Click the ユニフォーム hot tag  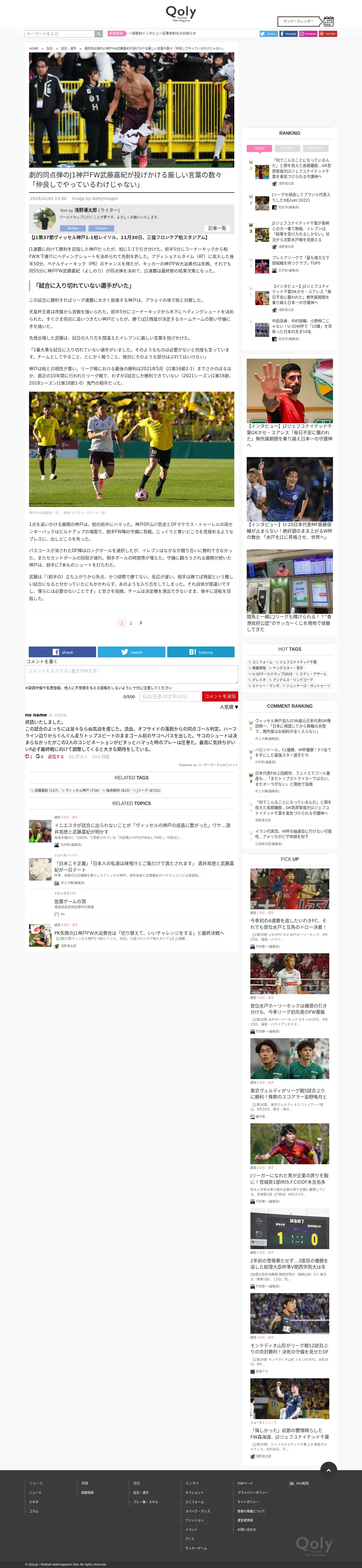(x=261, y=662)
